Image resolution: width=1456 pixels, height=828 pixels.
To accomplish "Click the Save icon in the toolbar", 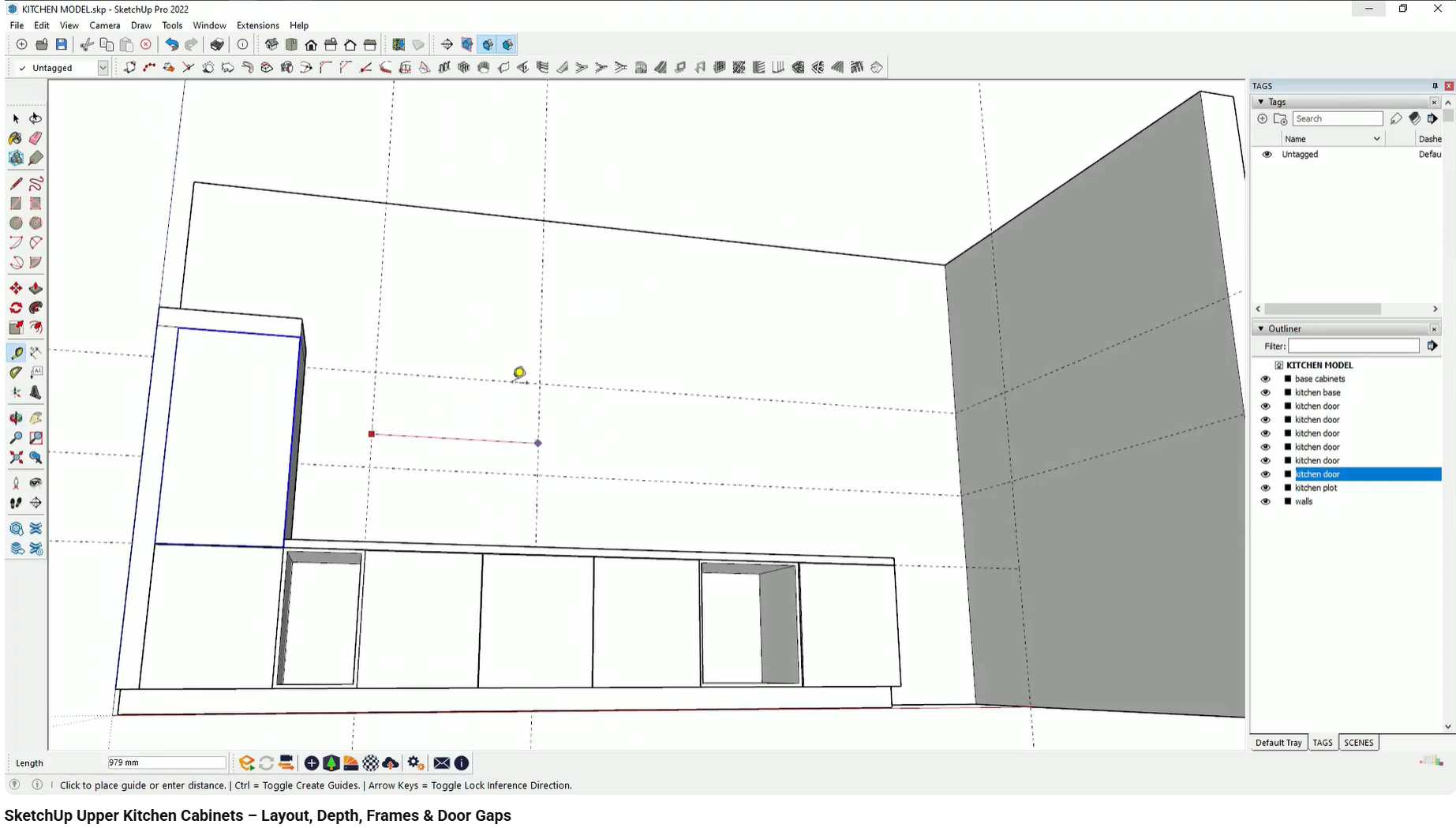I will (62, 44).
